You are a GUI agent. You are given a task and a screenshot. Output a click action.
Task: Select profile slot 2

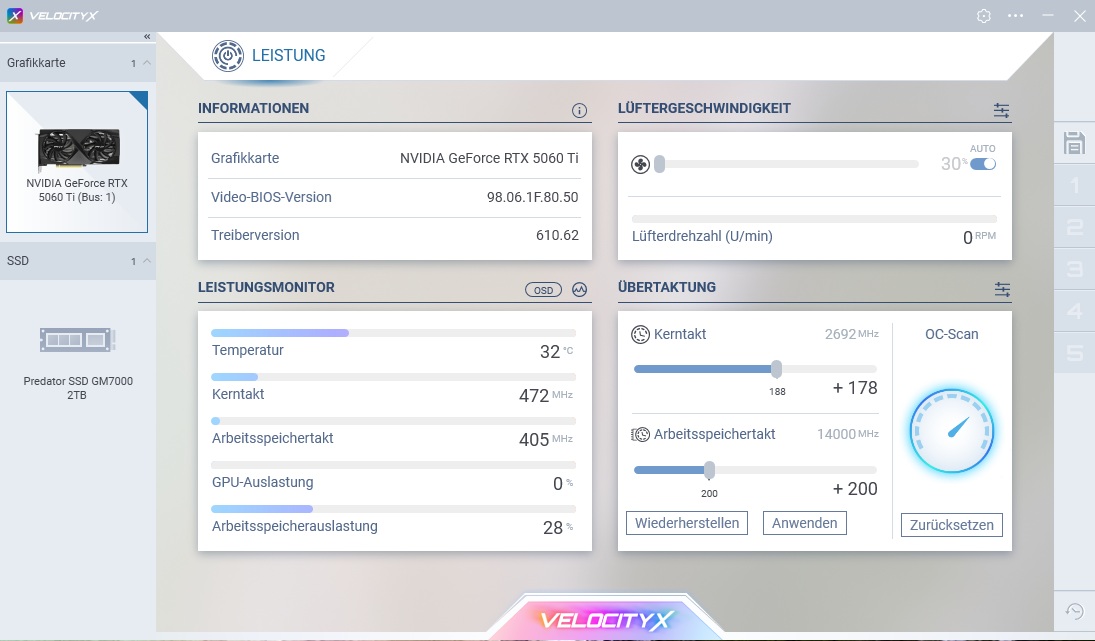1074,227
